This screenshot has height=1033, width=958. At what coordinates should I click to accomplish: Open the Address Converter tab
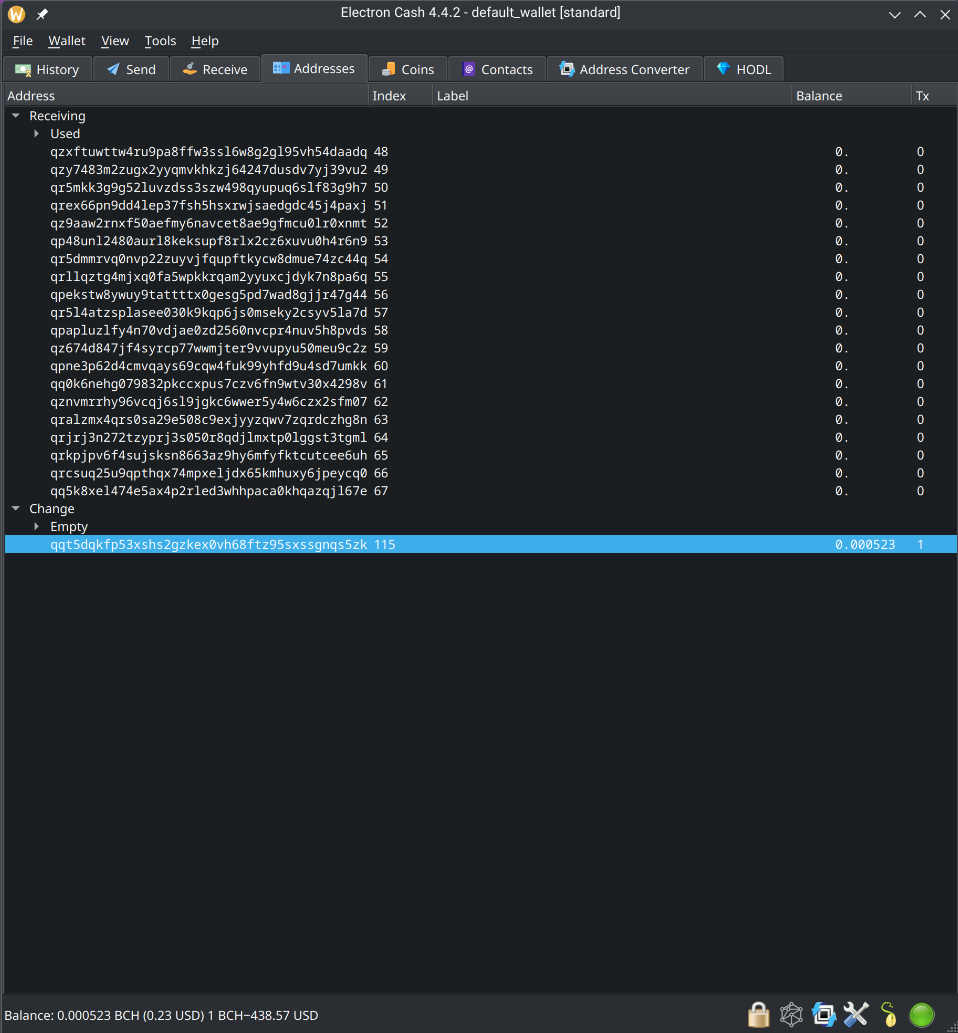tap(625, 69)
